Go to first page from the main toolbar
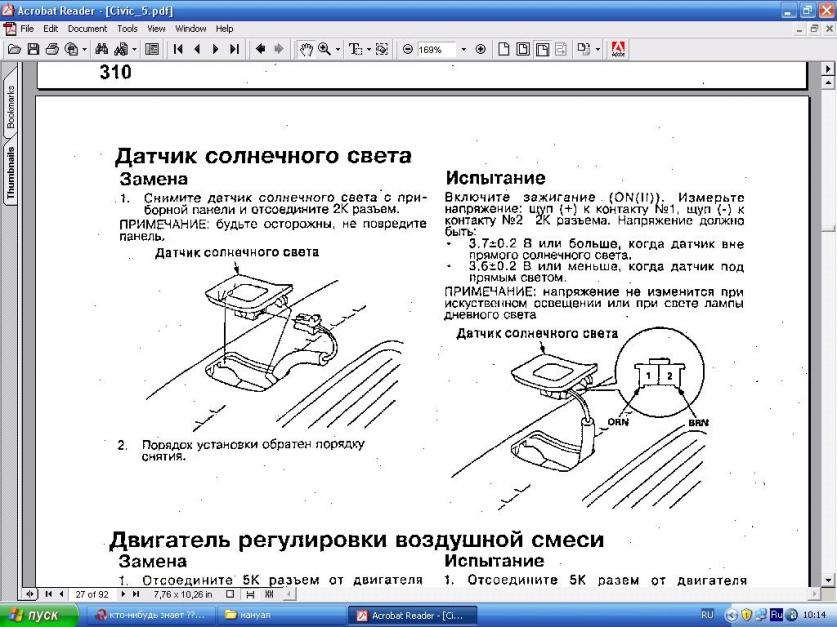Screen dimensions: 837x627 pos(178,50)
